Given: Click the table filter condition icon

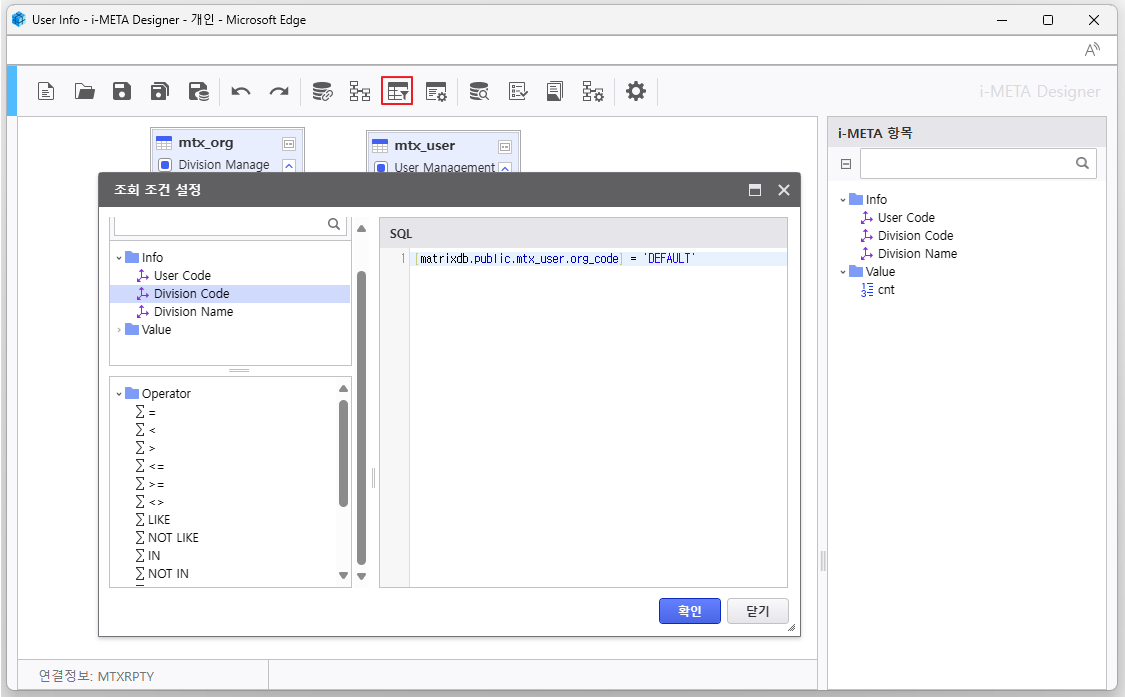Looking at the screenshot, I should point(397,91).
